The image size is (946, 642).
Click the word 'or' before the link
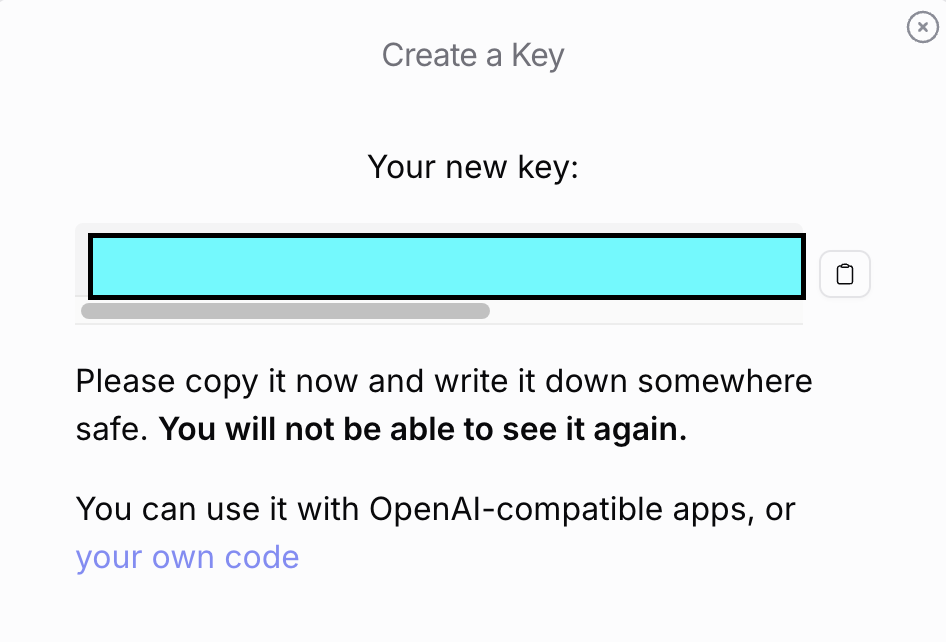pos(781,510)
